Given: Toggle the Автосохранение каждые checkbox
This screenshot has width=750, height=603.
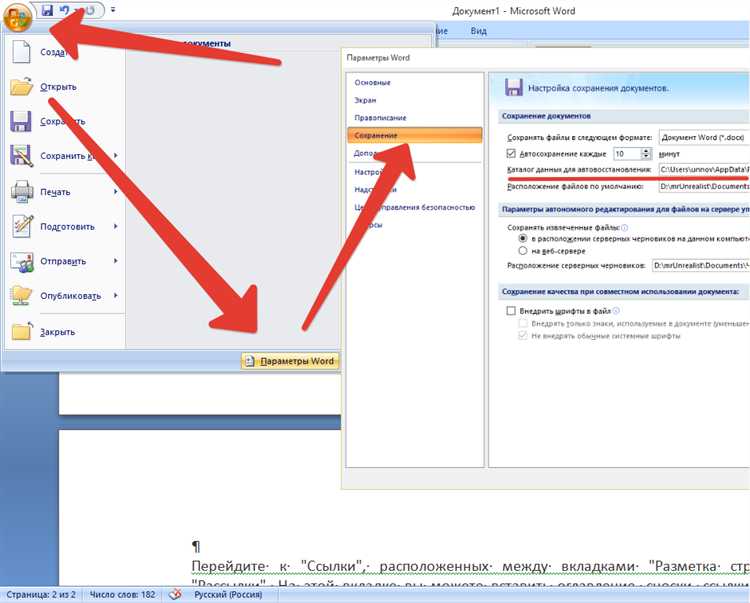Looking at the screenshot, I should [511, 153].
